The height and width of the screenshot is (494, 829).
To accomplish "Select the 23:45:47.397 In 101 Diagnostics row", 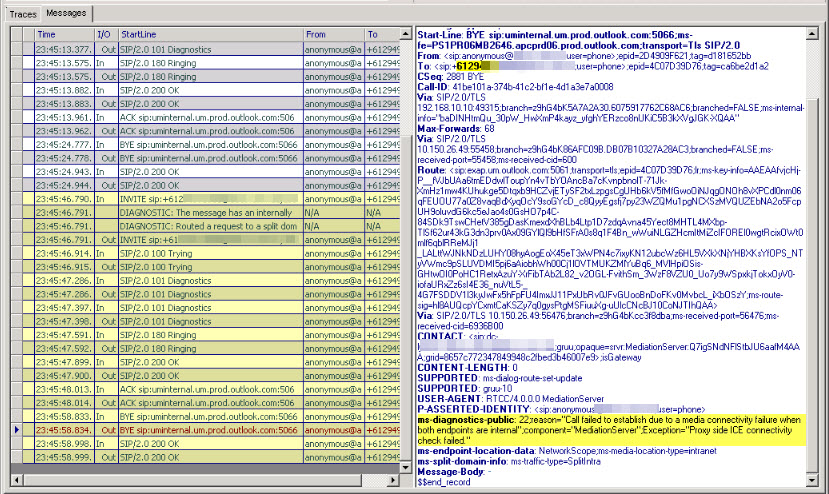I will pos(206,308).
